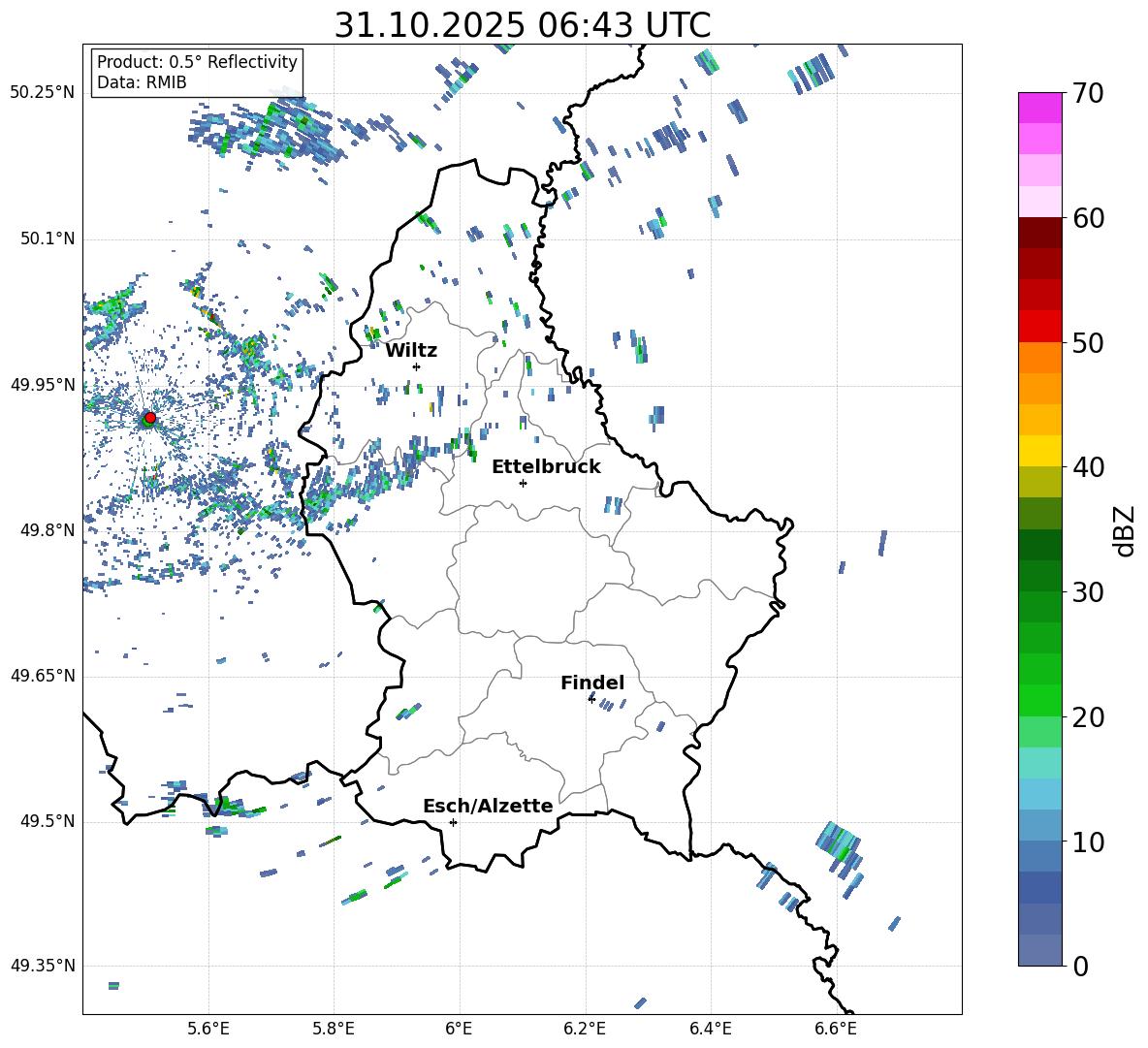1148x1048 pixels.
Task: Click the yellow colorbar segment above 40
Action: click(x=1040, y=451)
